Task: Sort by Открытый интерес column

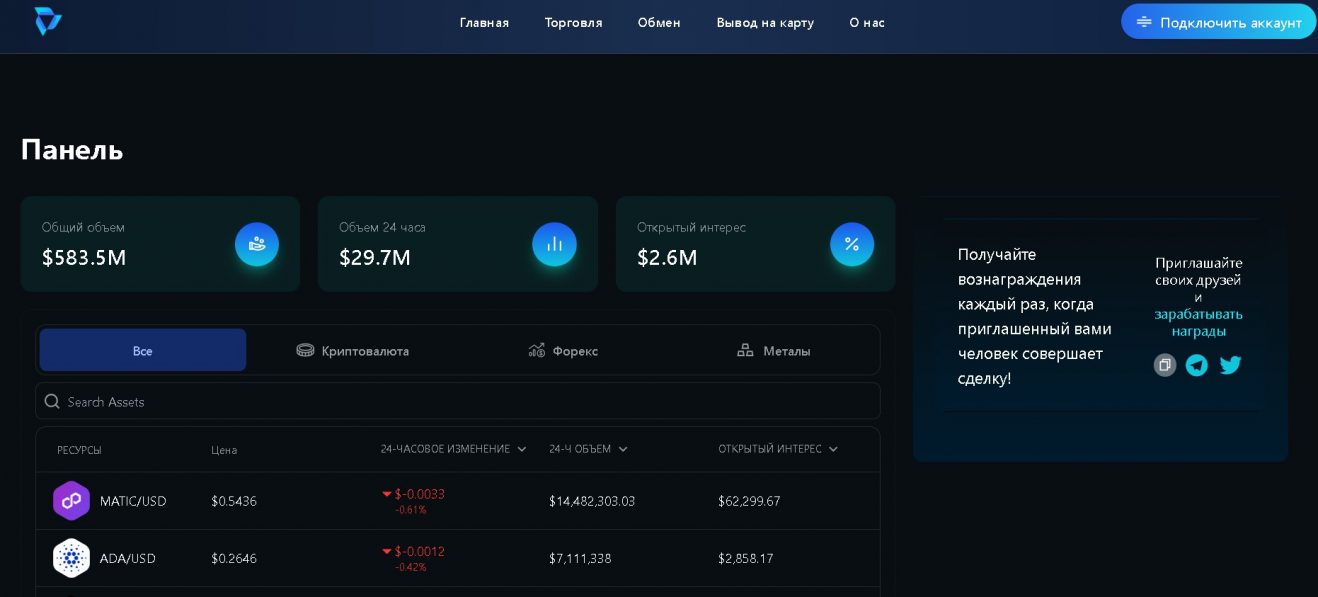Action: click(778, 449)
